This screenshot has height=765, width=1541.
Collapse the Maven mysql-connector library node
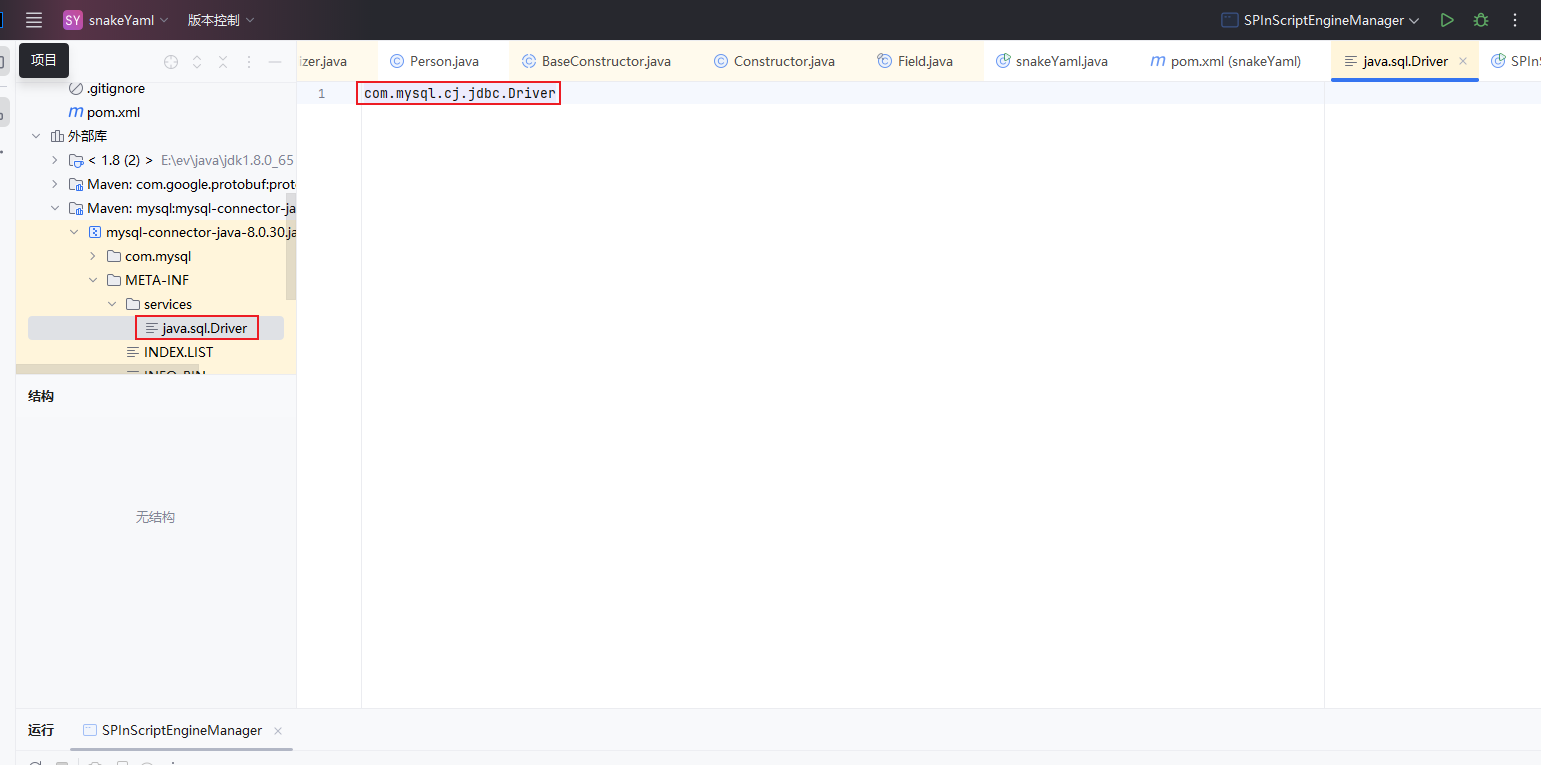click(55, 208)
